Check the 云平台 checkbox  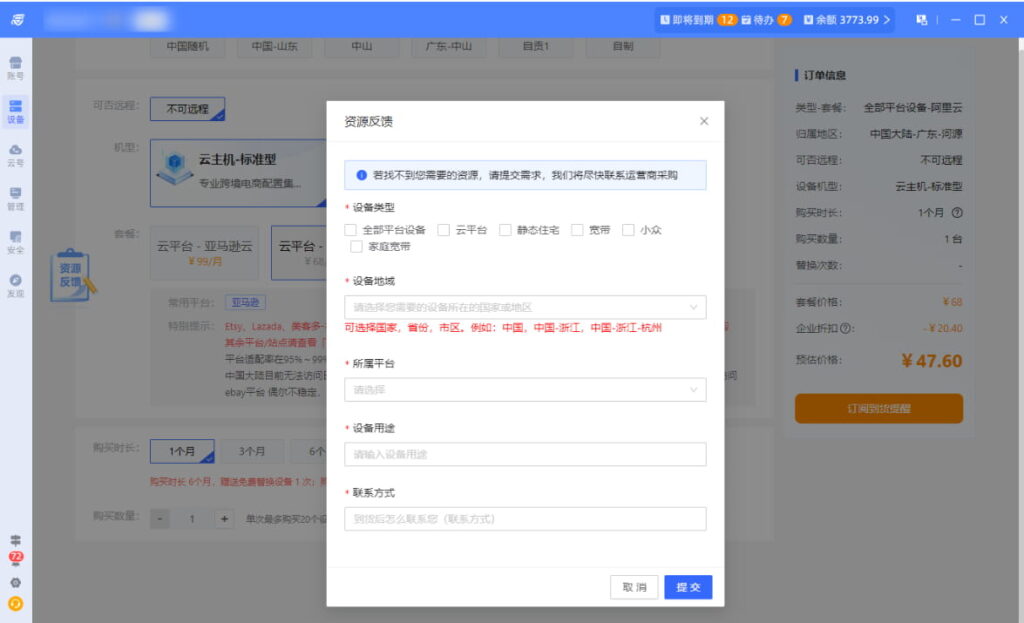(443, 230)
